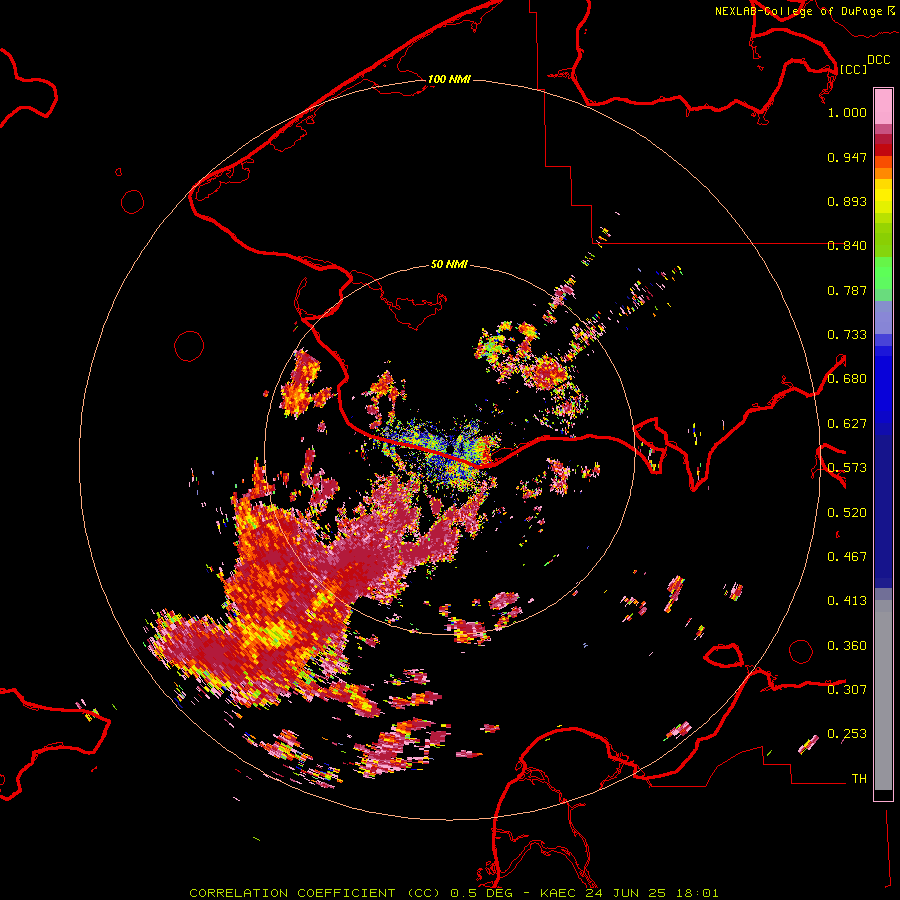The width and height of the screenshot is (900, 900).
Task: Select the 0.520 scale value
Action: click(x=847, y=513)
